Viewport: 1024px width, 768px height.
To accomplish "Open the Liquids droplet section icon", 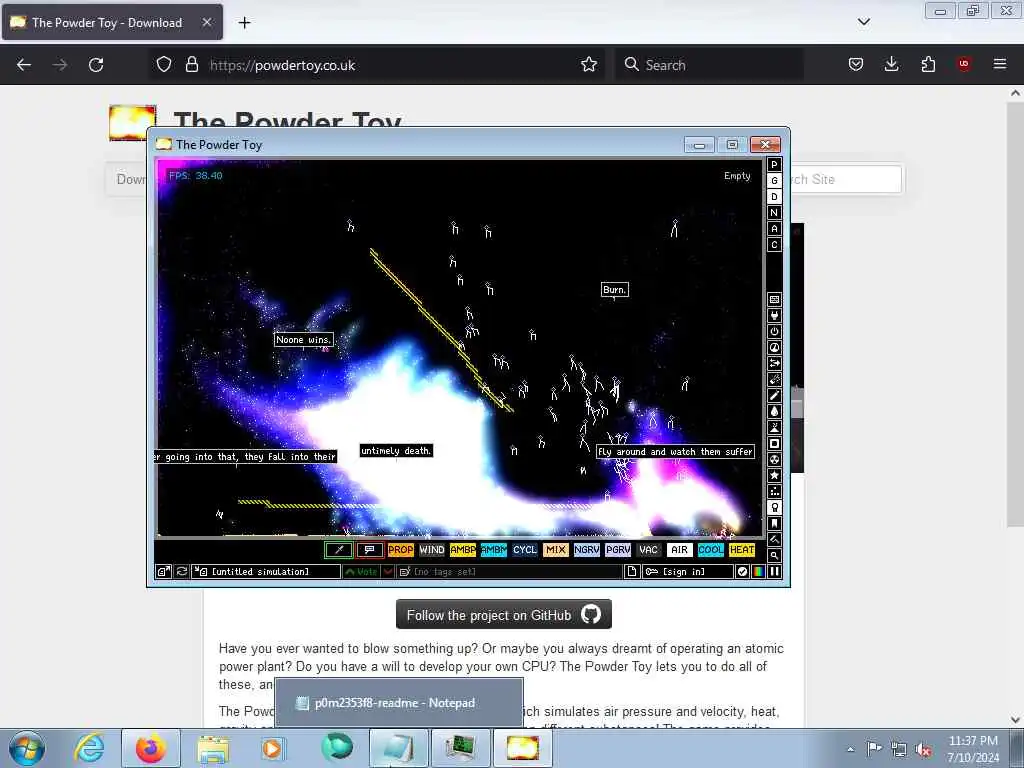I will [x=774, y=411].
